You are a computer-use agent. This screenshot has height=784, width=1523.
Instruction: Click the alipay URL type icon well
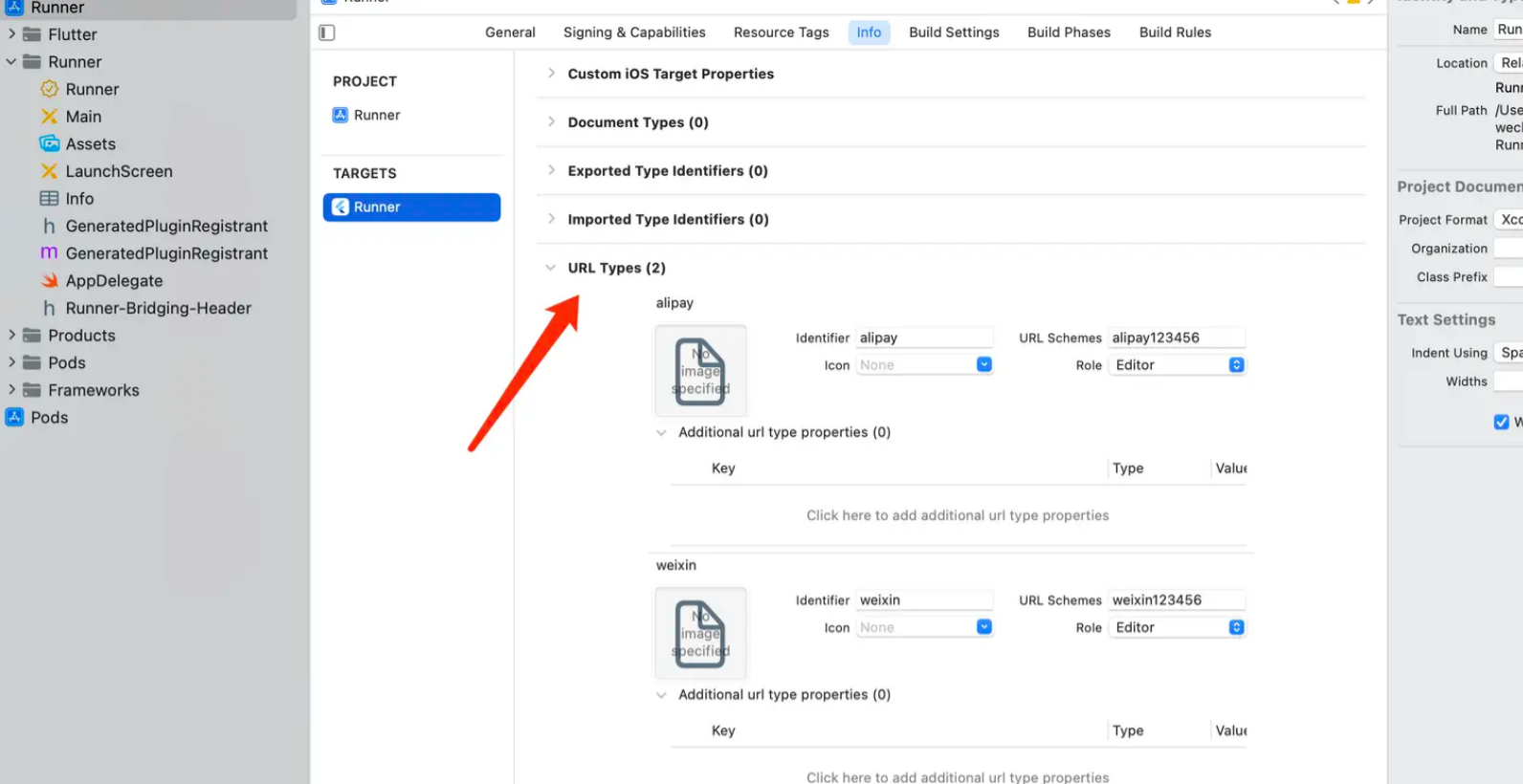pos(700,371)
